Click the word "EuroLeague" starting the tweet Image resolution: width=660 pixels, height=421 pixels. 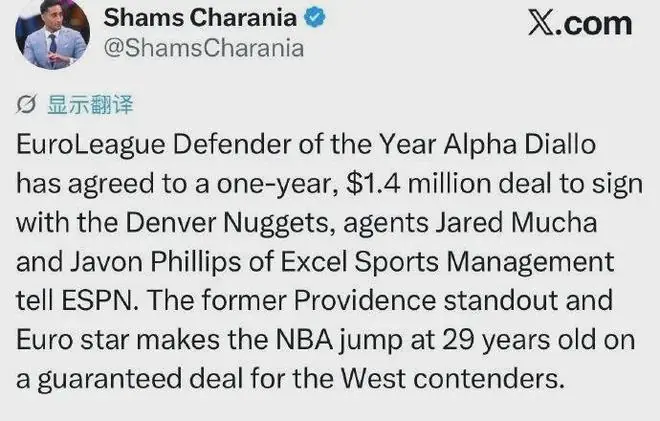90,146
